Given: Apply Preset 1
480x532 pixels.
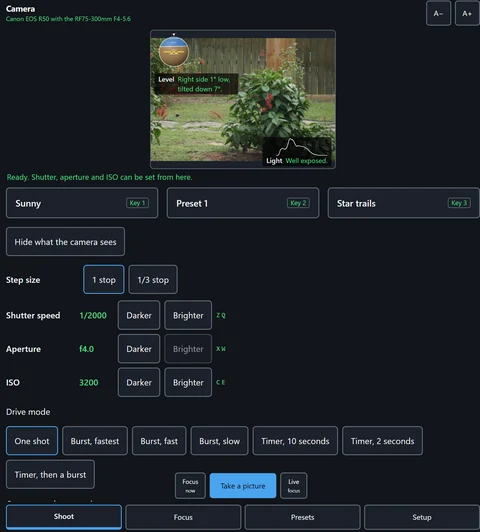Looking at the screenshot, I should 243,203.
